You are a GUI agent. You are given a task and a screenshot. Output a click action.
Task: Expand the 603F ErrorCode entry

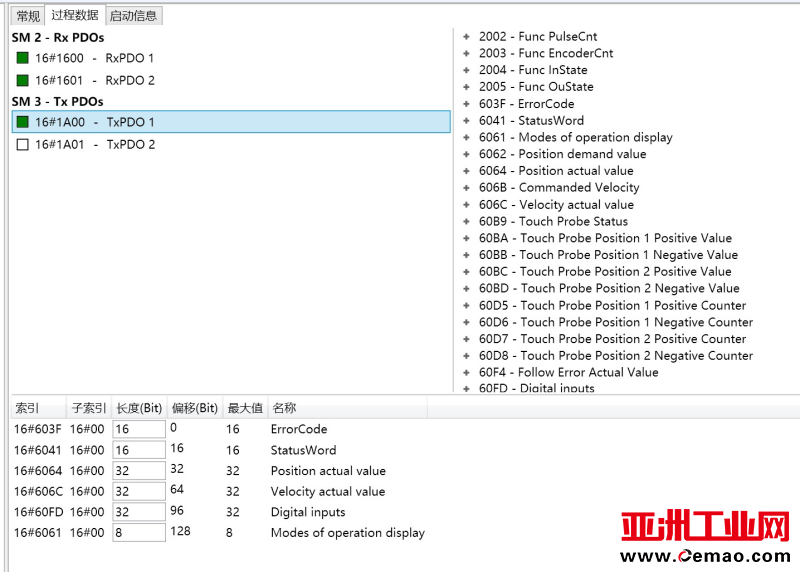466,104
